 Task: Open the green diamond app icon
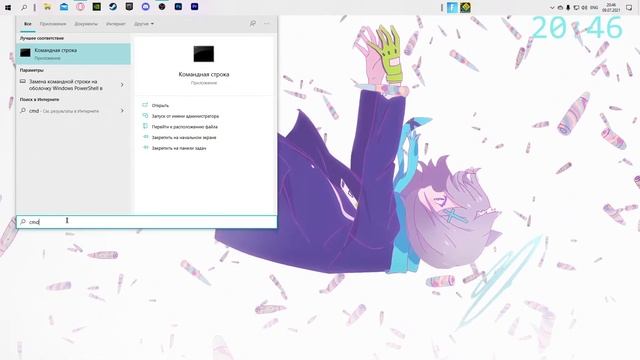[465, 7]
